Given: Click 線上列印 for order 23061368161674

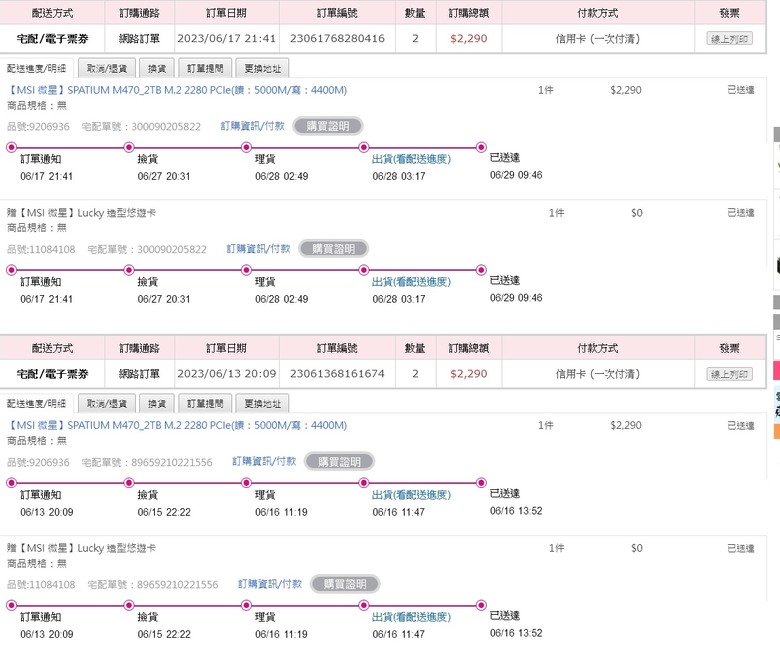Looking at the screenshot, I should tap(729, 374).
